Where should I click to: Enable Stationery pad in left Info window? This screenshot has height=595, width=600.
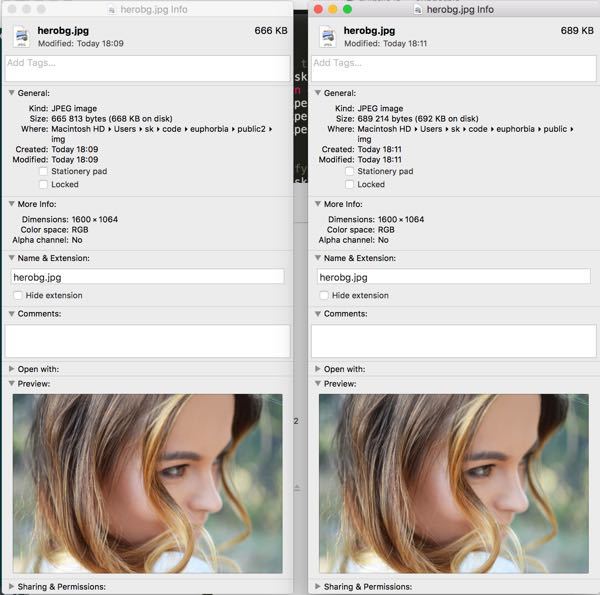(x=44, y=171)
